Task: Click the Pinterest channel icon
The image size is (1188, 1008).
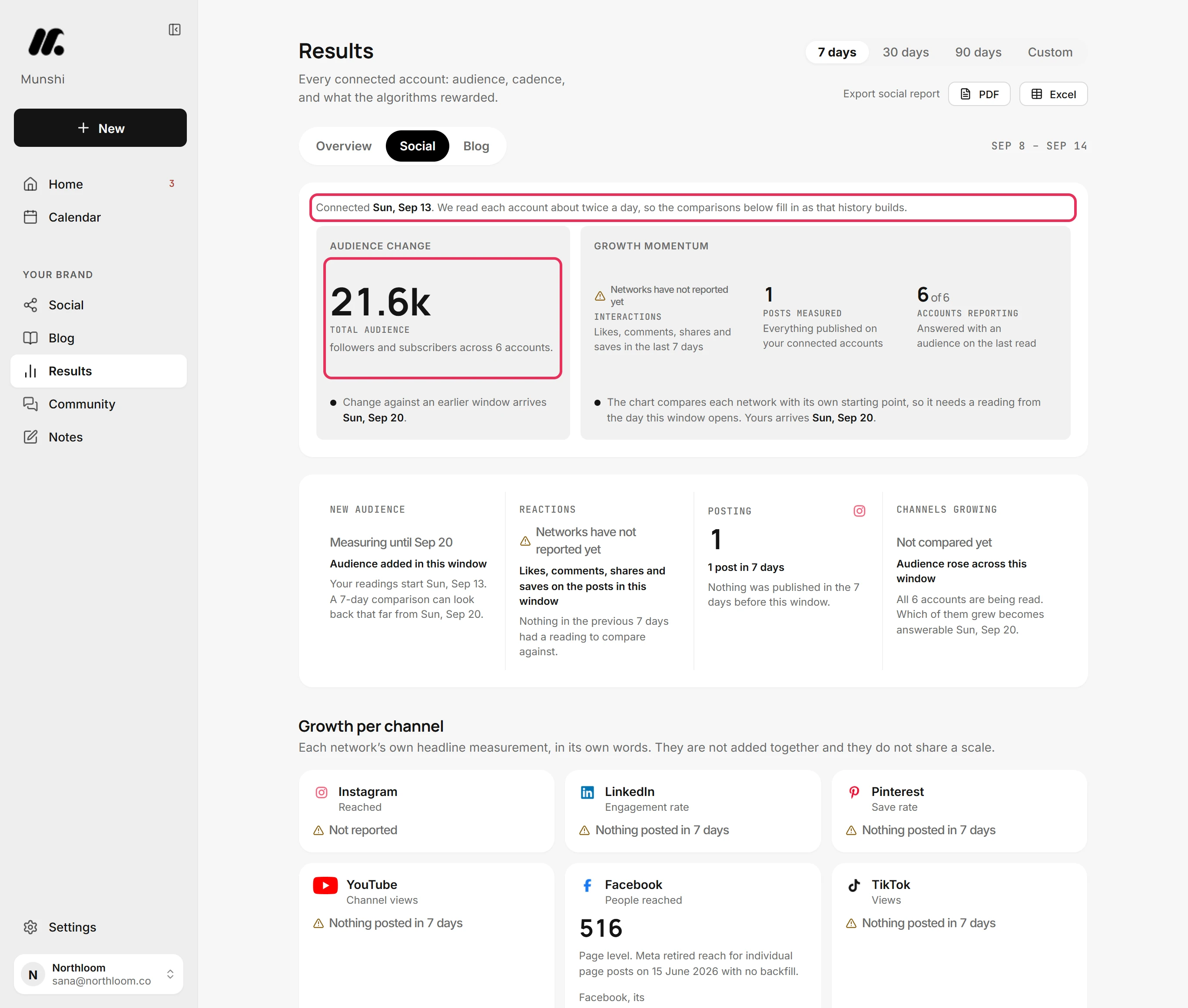Action: pos(854,792)
